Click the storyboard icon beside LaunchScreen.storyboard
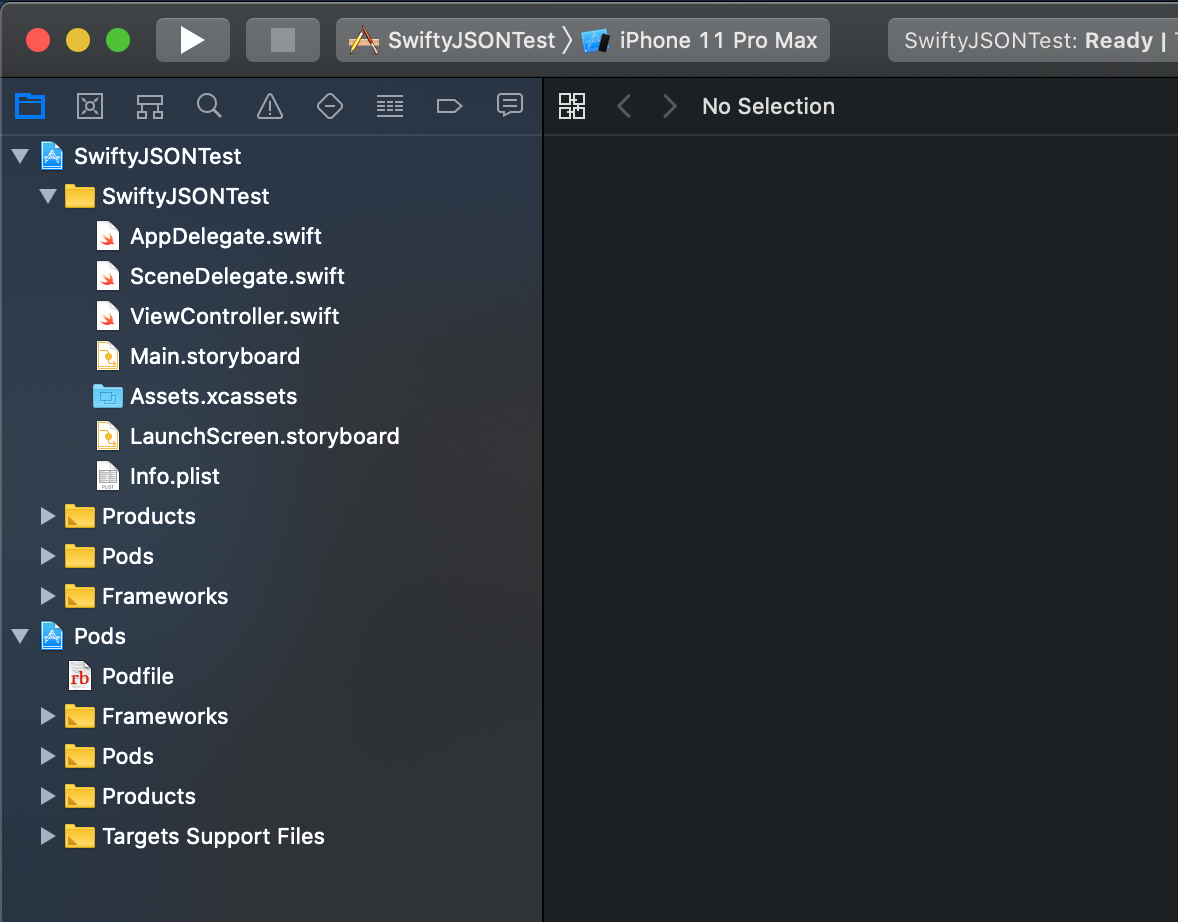 pyautogui.click(x=108, y=436)
